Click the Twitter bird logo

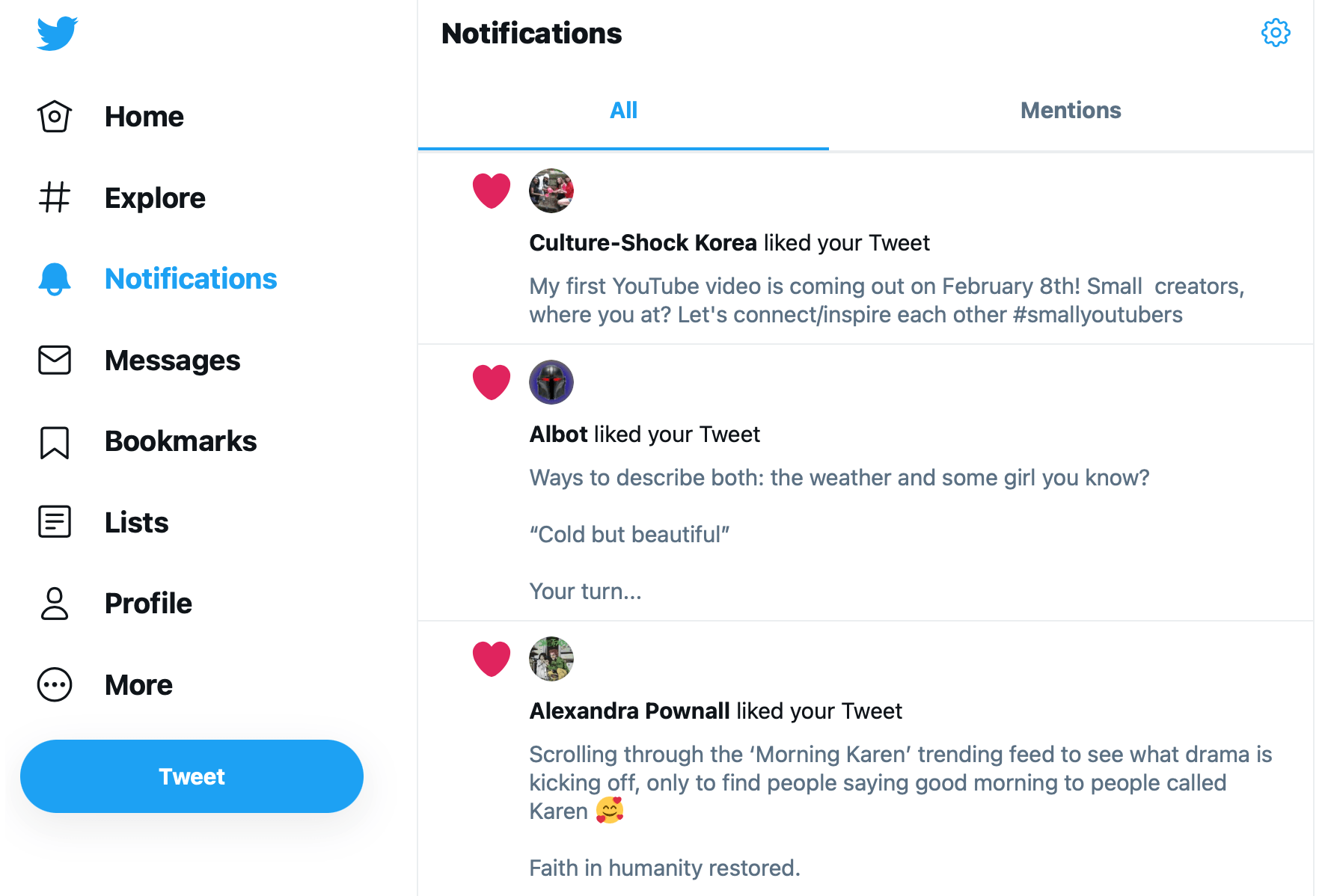coord(58,34)
